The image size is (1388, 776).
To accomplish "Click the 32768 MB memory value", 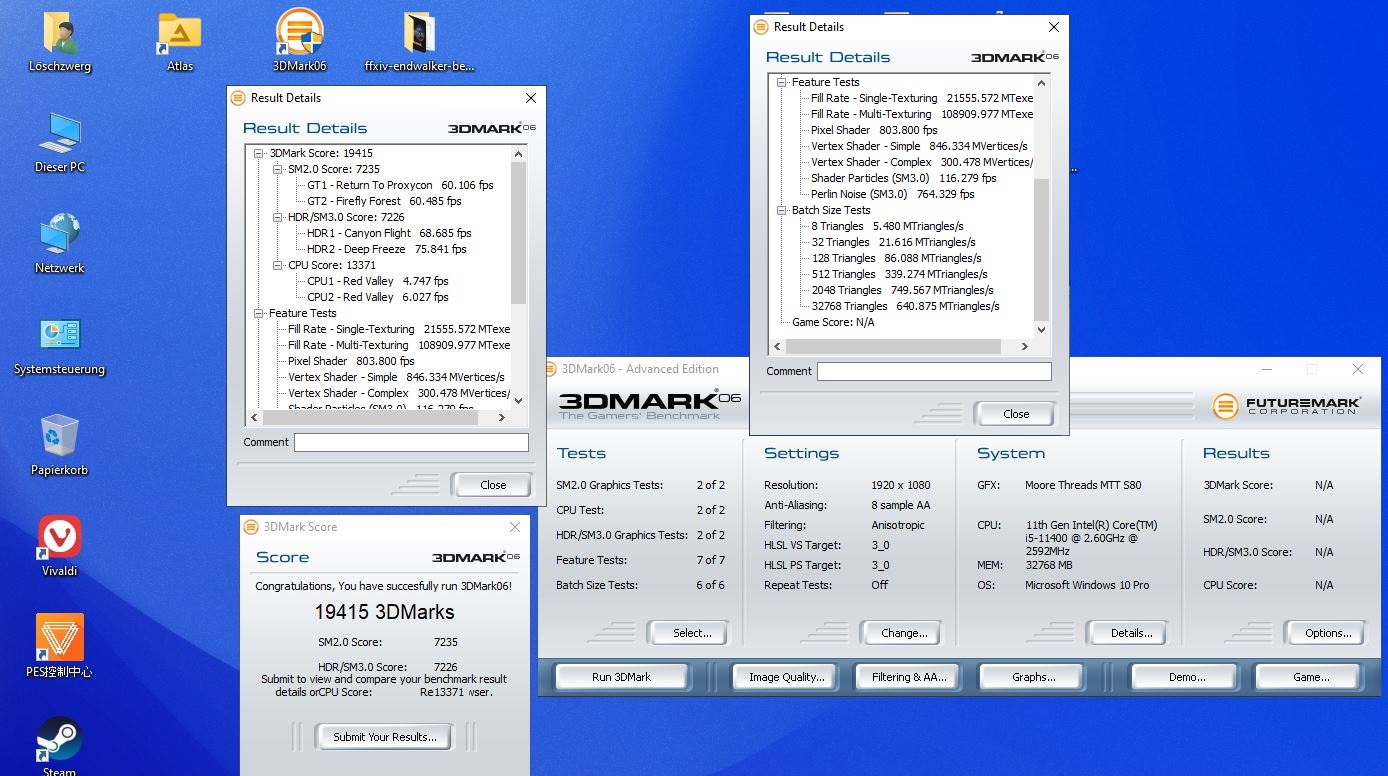I will click(x=1051, y=565).
